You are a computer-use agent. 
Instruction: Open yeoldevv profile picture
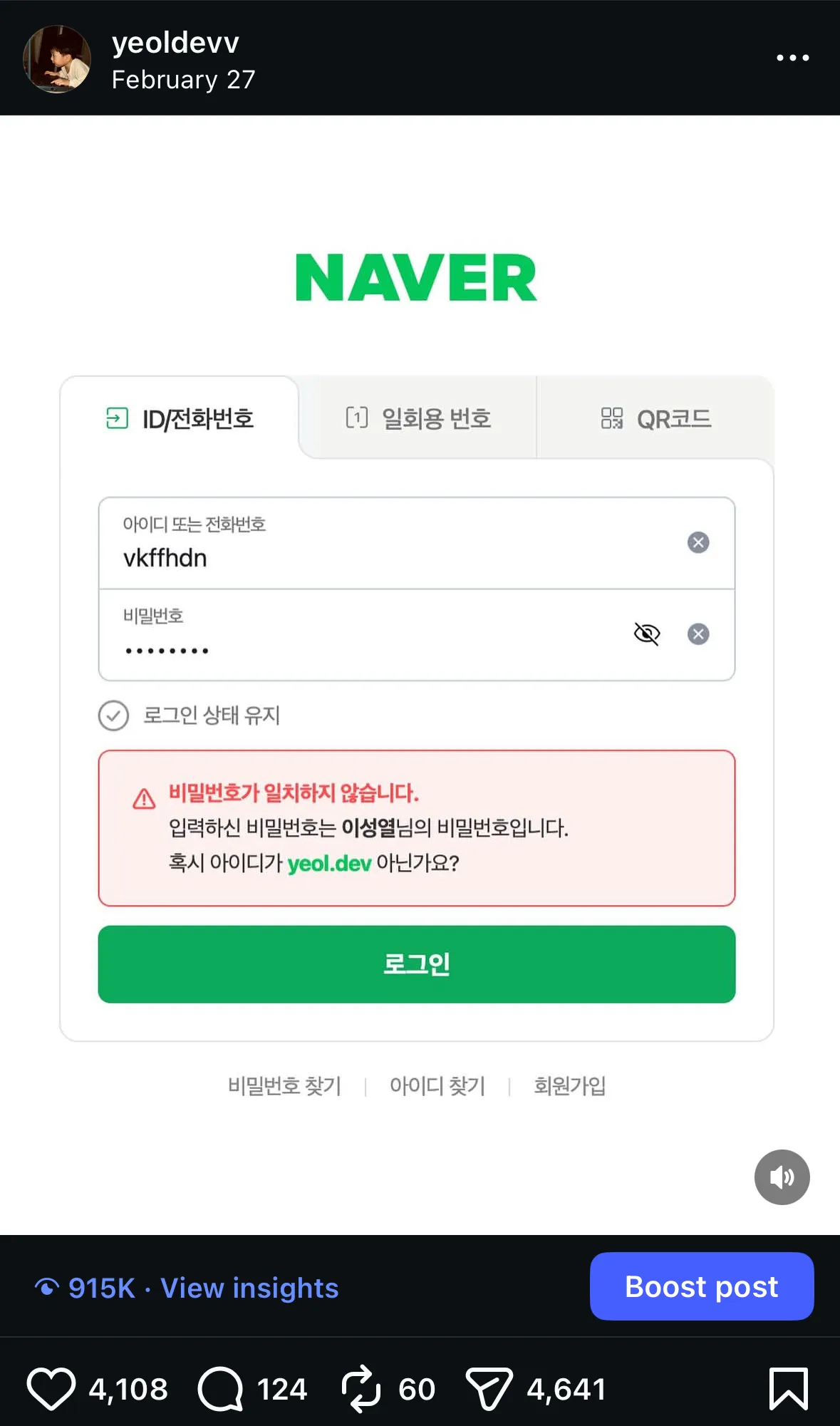point(57,59)
